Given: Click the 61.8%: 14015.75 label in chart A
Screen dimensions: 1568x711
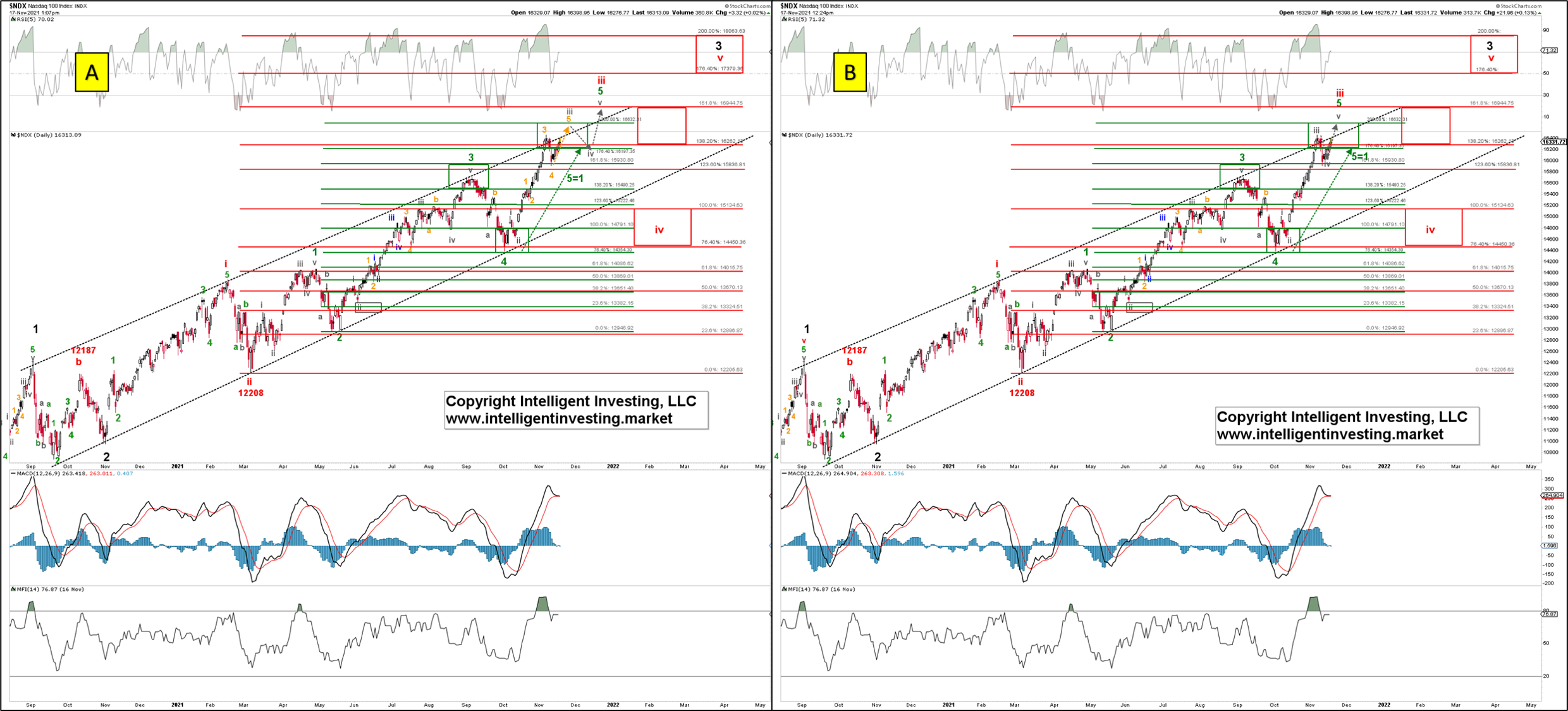Looking at the screenshot, I should [721, 268].
